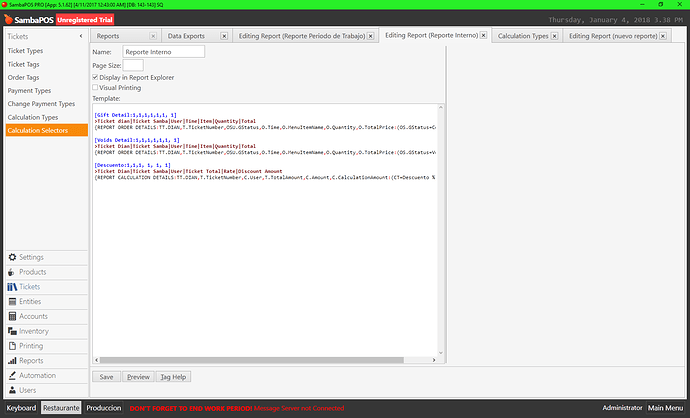Image resolution: width=690 pixels, height=418 pixels.
Task: Select the Entities section icon
Action: click(12, 301)
